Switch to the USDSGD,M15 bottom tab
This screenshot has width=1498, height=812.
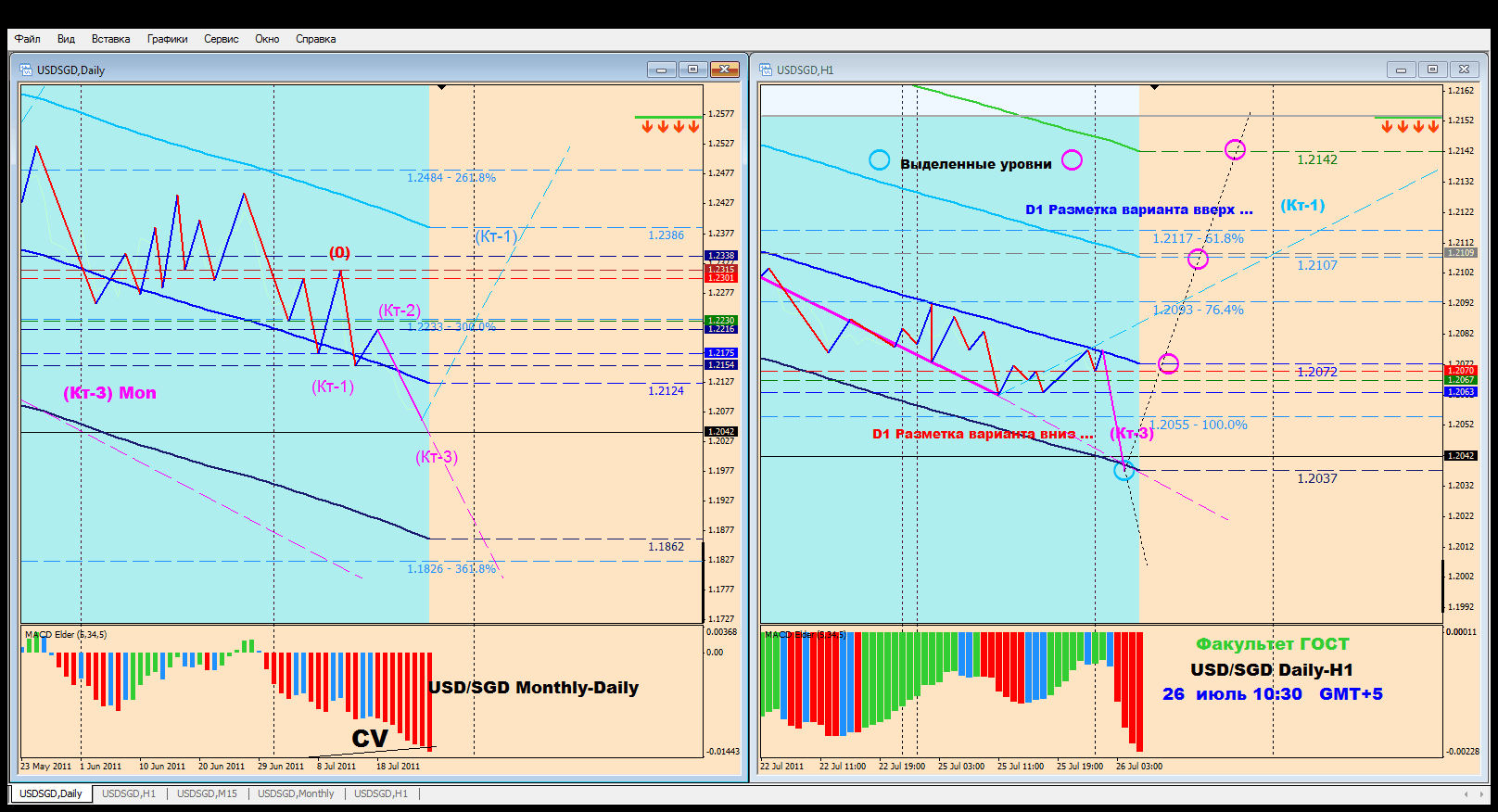click(x=208, y=793)
